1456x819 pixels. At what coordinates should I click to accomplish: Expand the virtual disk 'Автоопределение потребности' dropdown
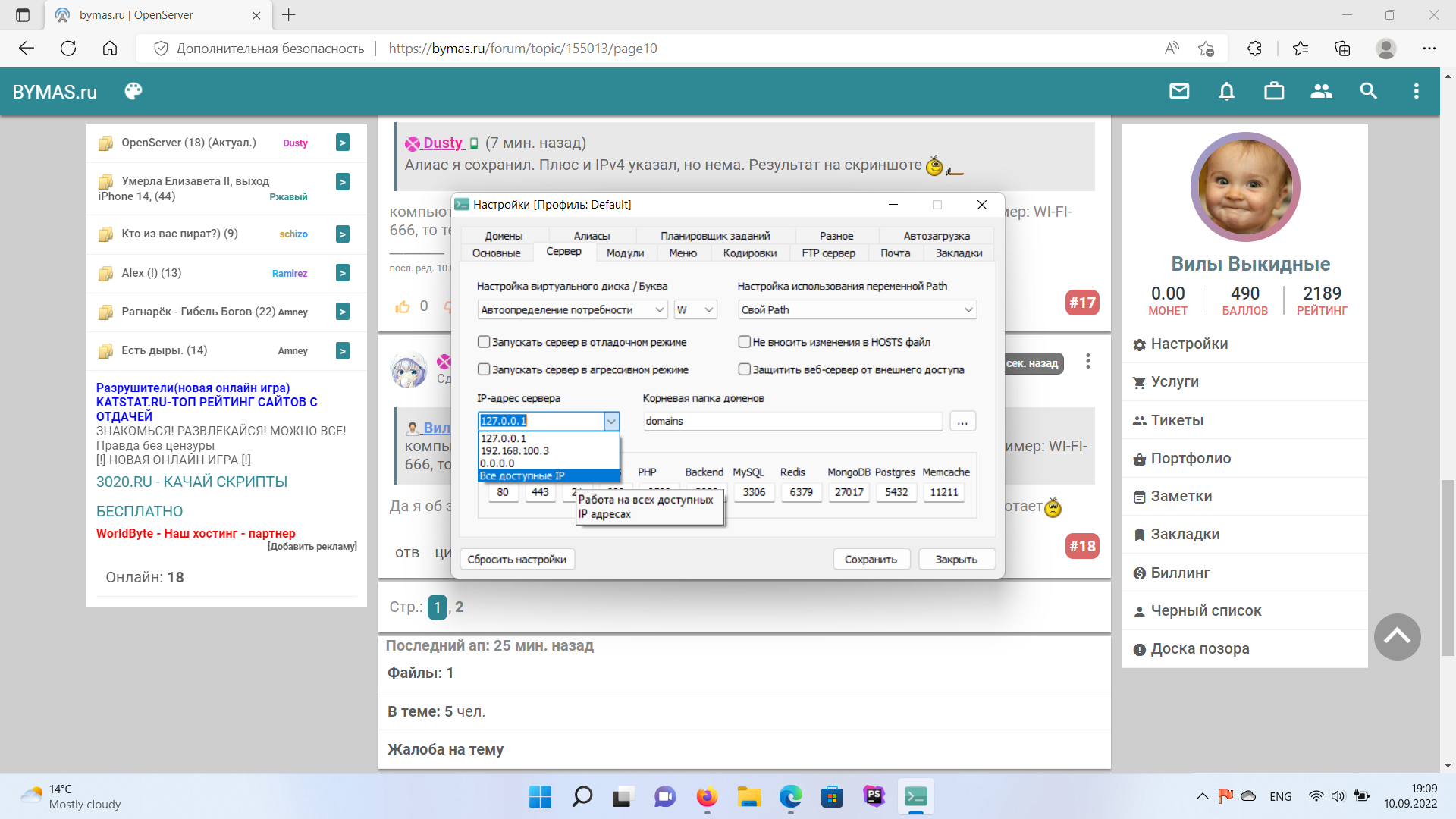coord(659,309)
